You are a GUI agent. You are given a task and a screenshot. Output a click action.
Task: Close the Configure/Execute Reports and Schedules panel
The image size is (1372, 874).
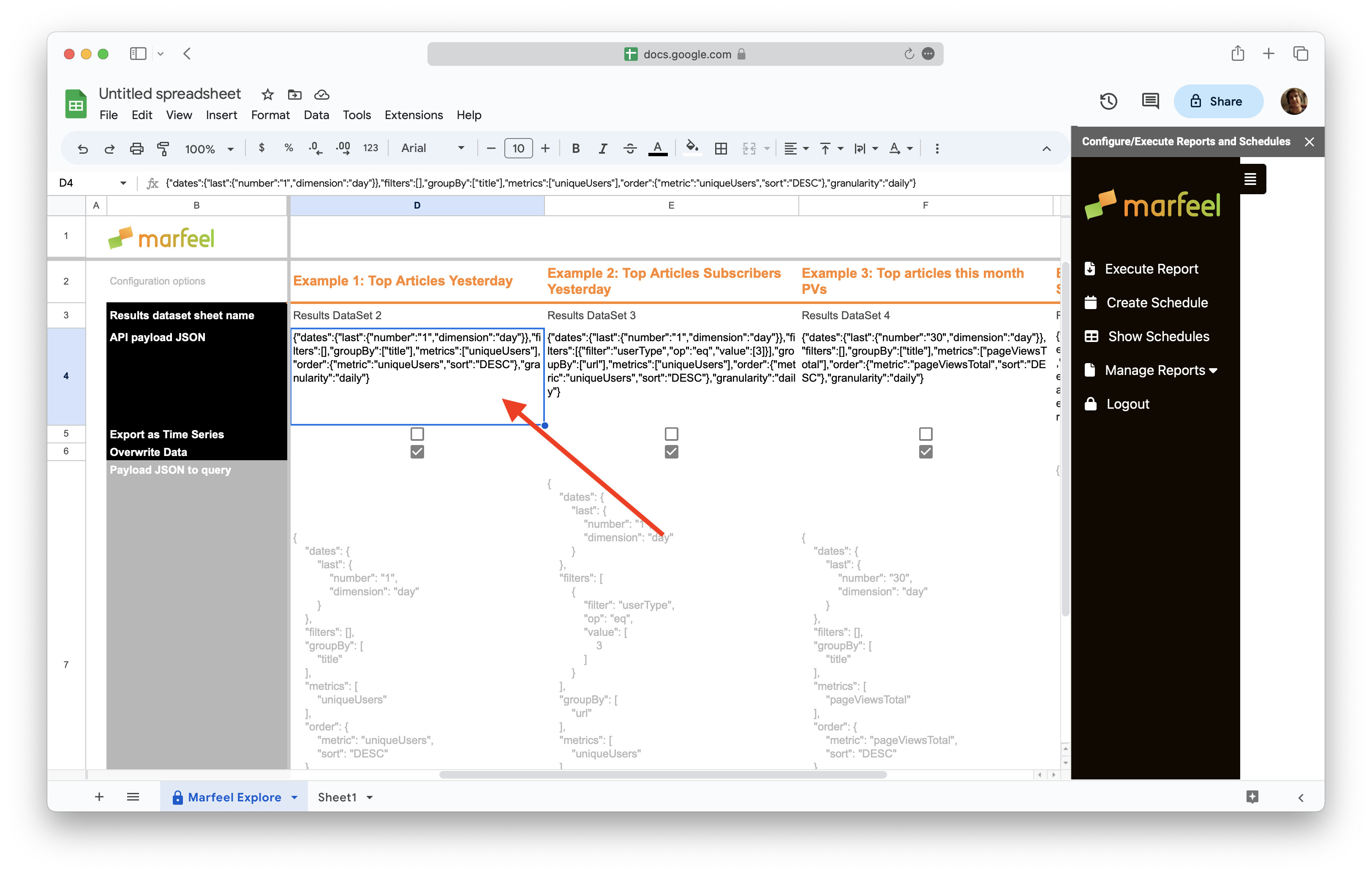coord(1309,142)
